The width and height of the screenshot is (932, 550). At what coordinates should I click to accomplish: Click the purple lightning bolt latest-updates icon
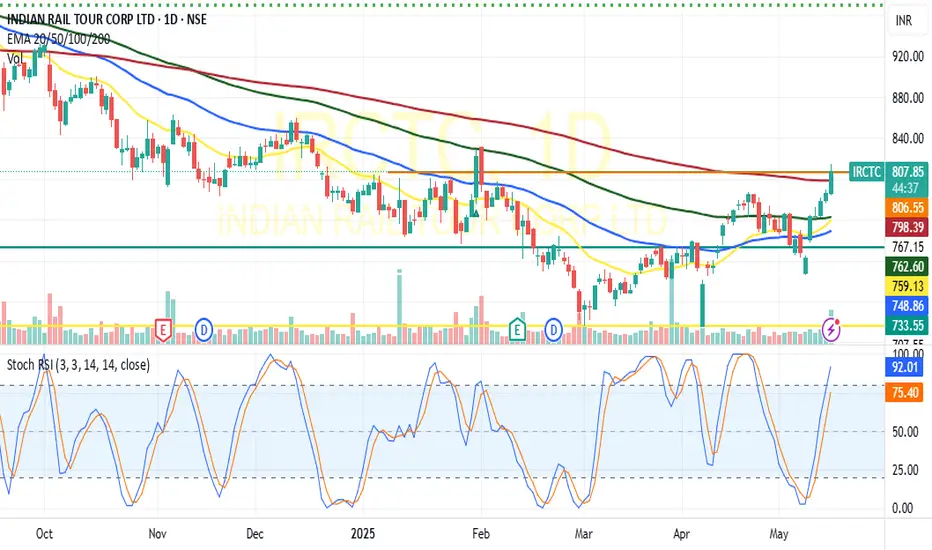pyautogui.click(x=831, y=329)
